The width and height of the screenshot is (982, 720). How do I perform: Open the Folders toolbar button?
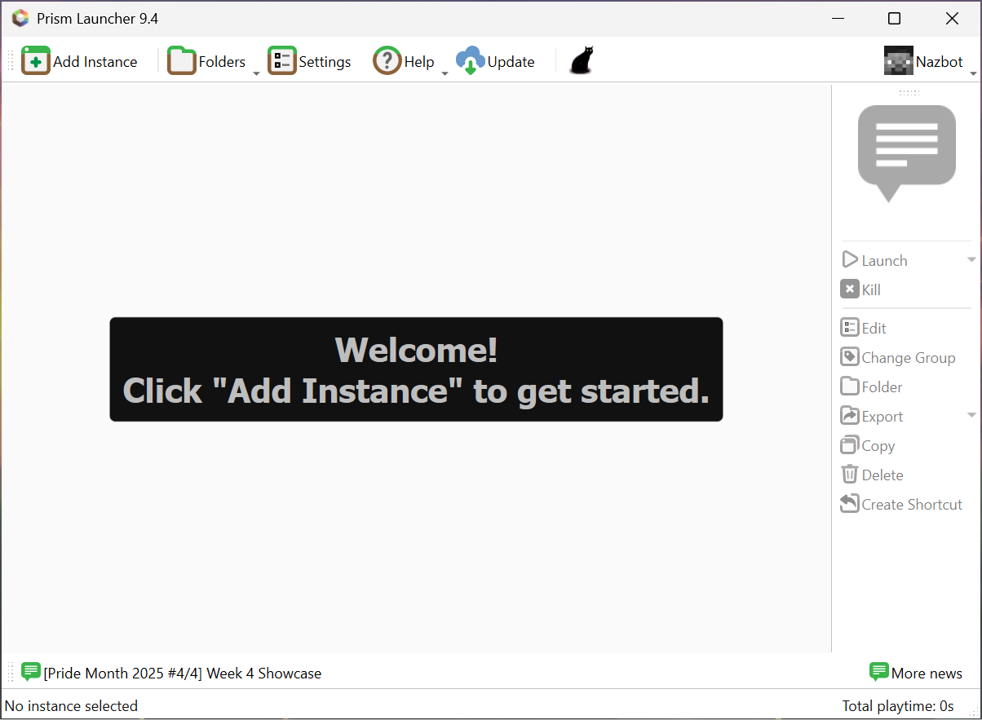(206, 61)
